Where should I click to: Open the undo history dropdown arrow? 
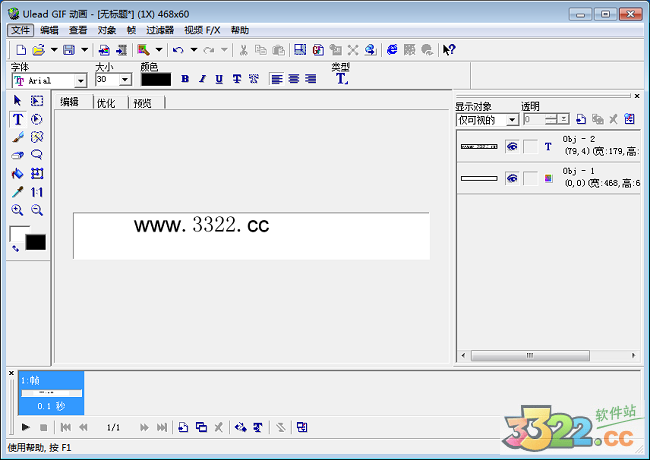(x=194, y=50)
